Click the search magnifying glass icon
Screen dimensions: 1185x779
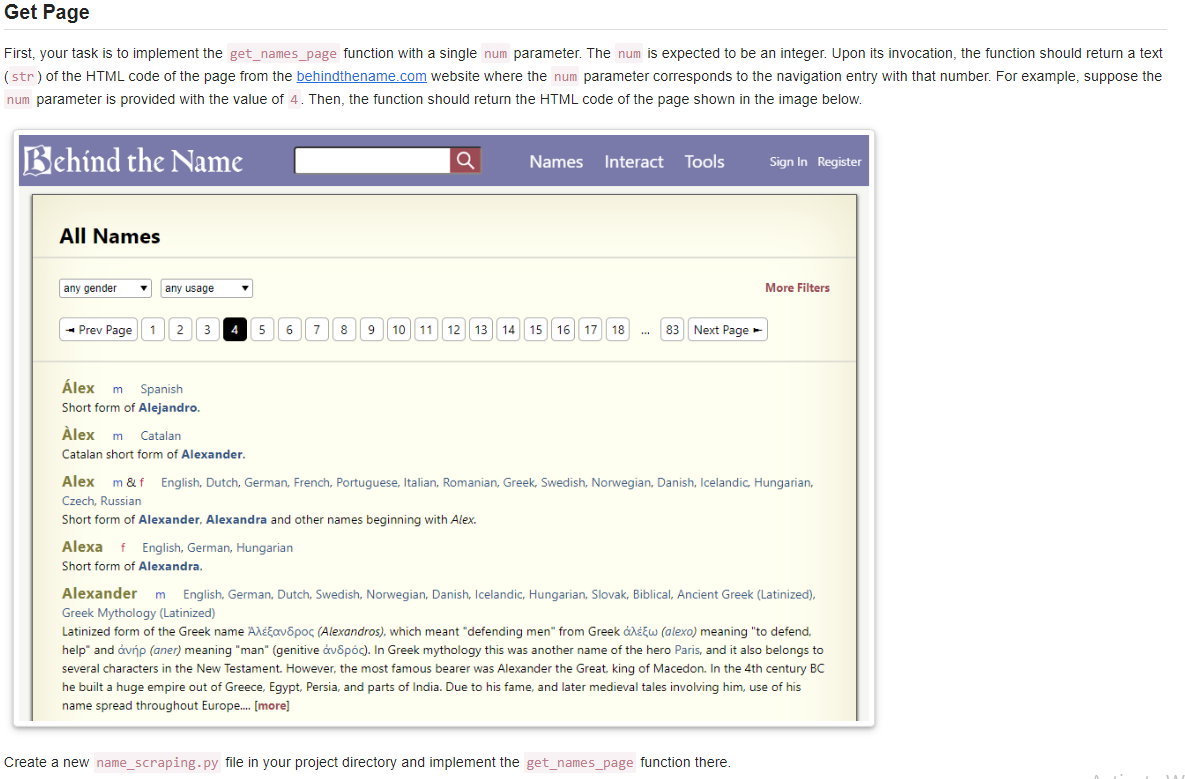pyautogui.click(x=465, y=160)
